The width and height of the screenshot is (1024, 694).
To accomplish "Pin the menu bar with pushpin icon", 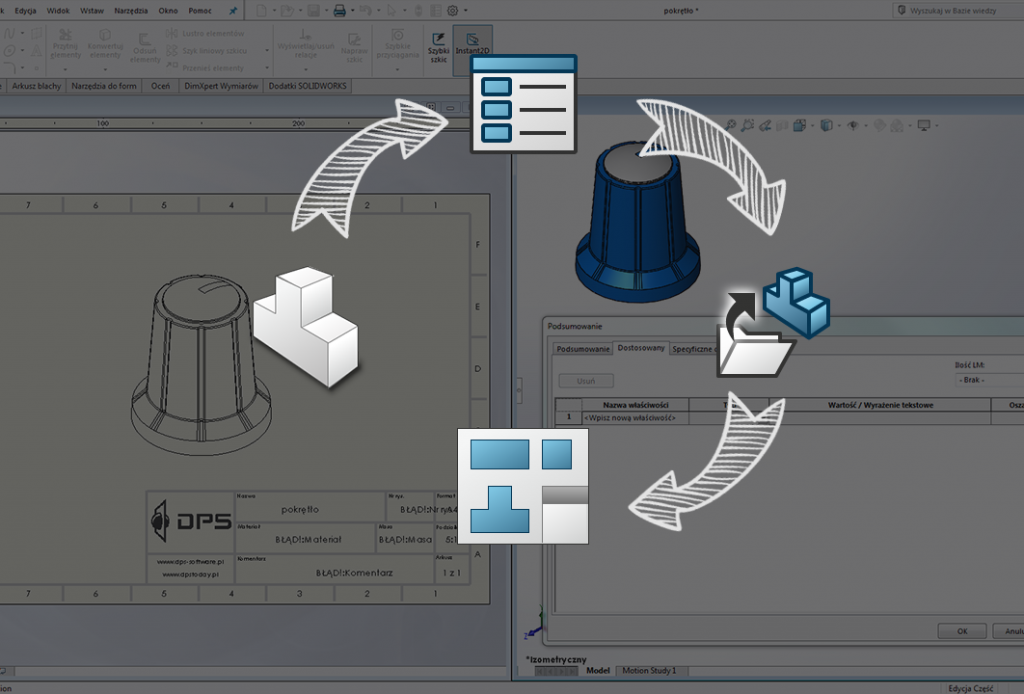I will [x=233, y=10].
